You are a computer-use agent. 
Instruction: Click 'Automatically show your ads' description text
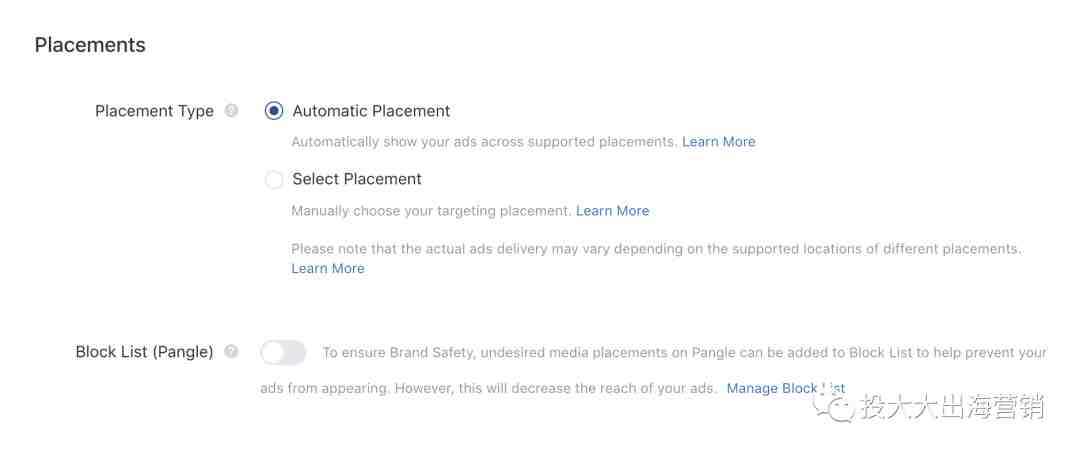coord(484,141)
